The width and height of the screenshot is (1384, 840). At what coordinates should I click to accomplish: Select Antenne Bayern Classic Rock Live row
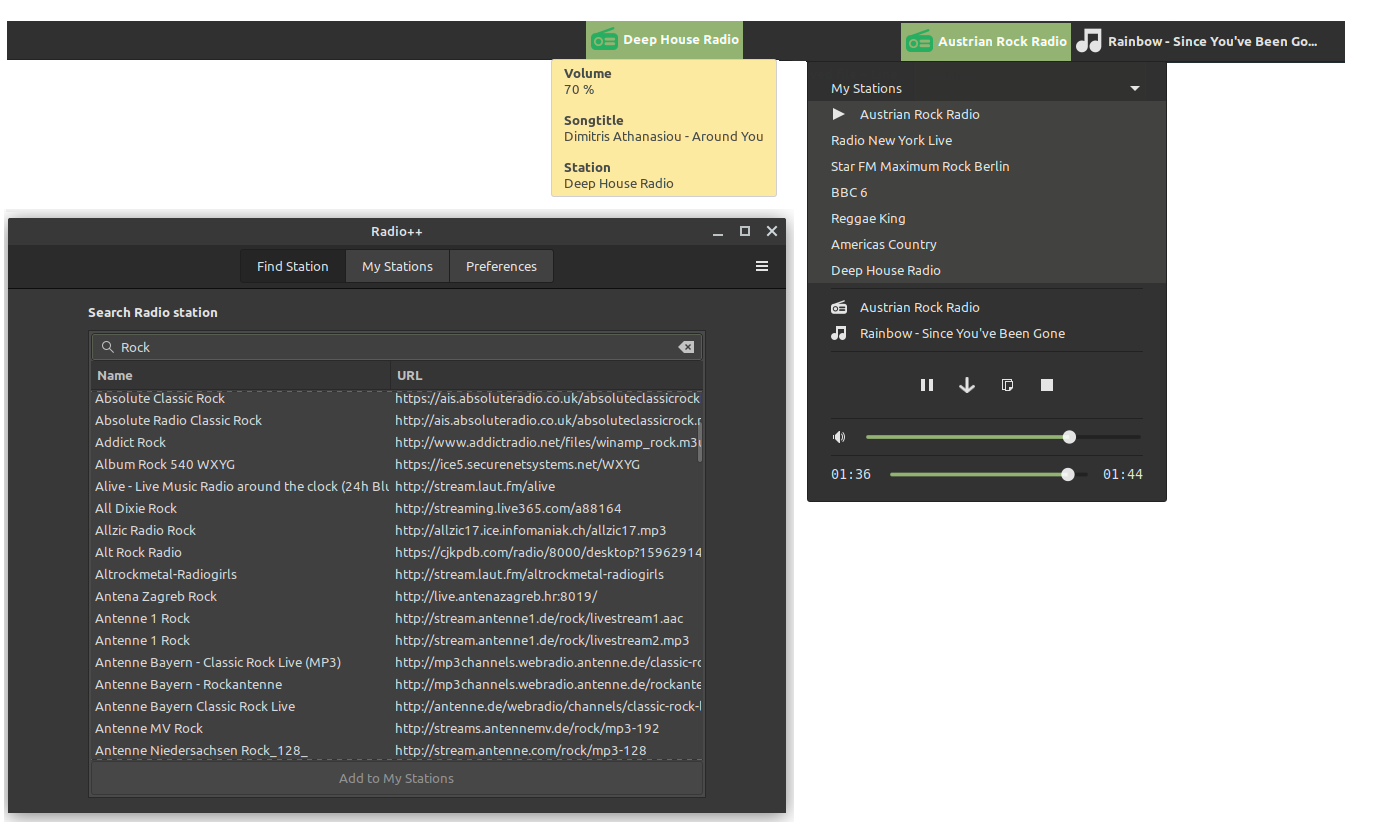(x=397, y=706)
